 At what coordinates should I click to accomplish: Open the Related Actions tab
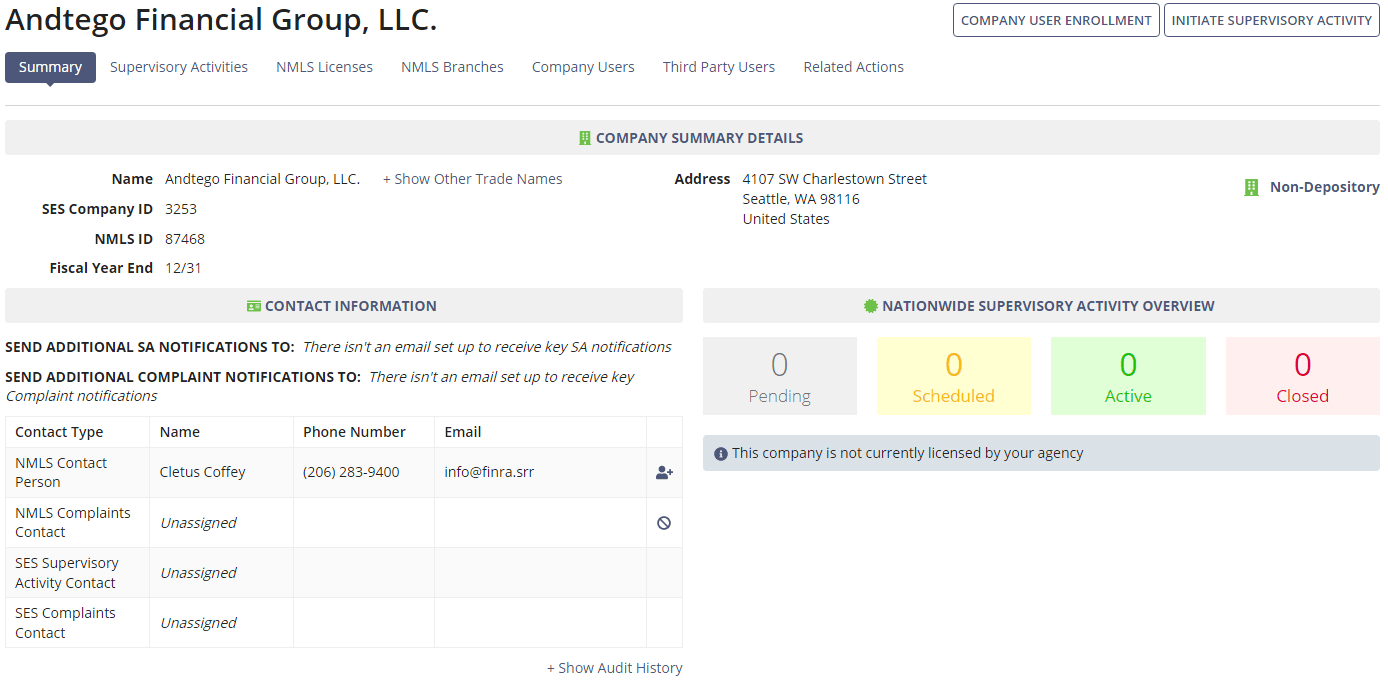point(853,67)
